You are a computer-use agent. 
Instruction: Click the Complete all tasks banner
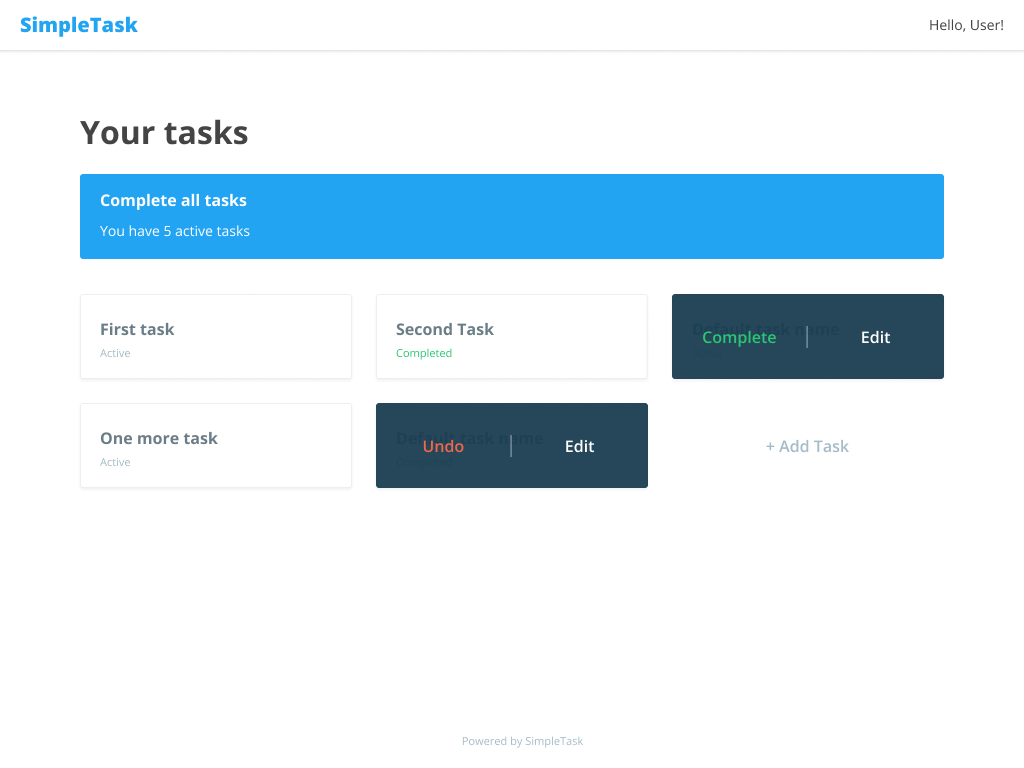(x=512, y=216)
